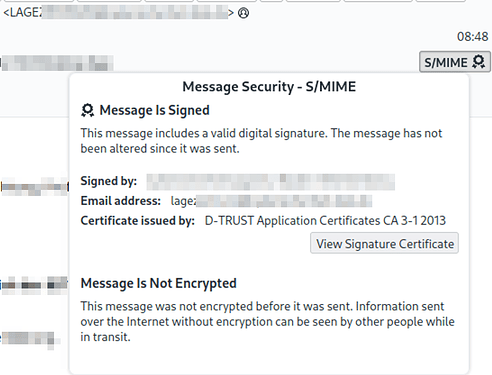The image size is (492, 375).
Task: Click the closing bracket ending the sender address
Action: (x=231, y=13)
